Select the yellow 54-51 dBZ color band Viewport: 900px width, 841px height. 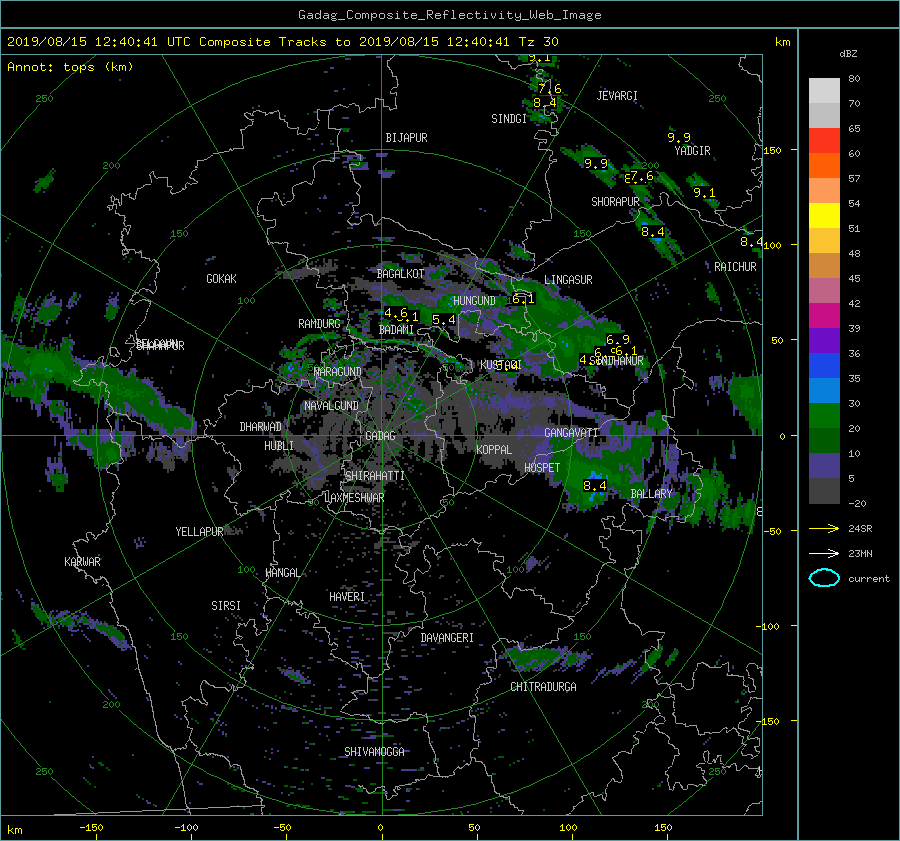click(x=824, y=215)
